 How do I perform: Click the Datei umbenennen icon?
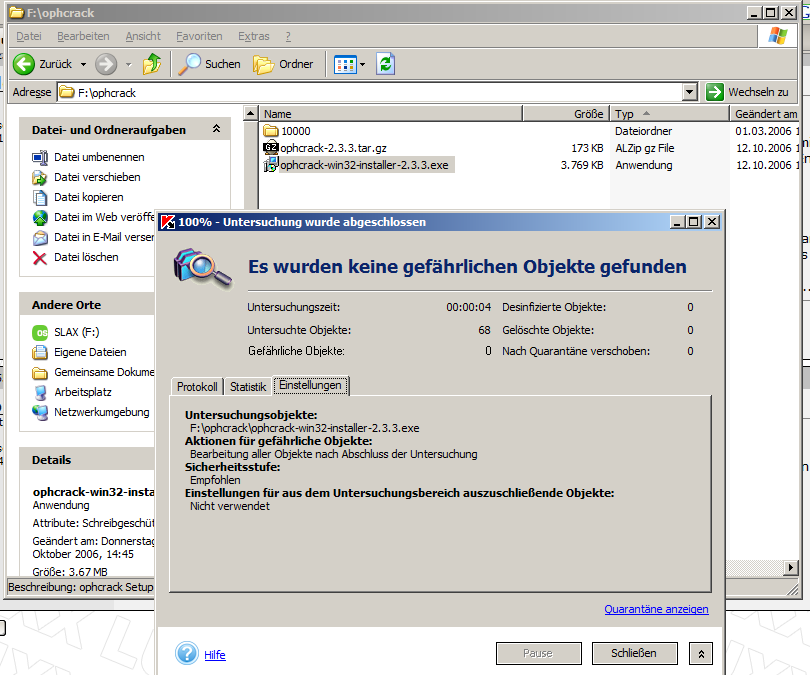[x=40, y=157]
